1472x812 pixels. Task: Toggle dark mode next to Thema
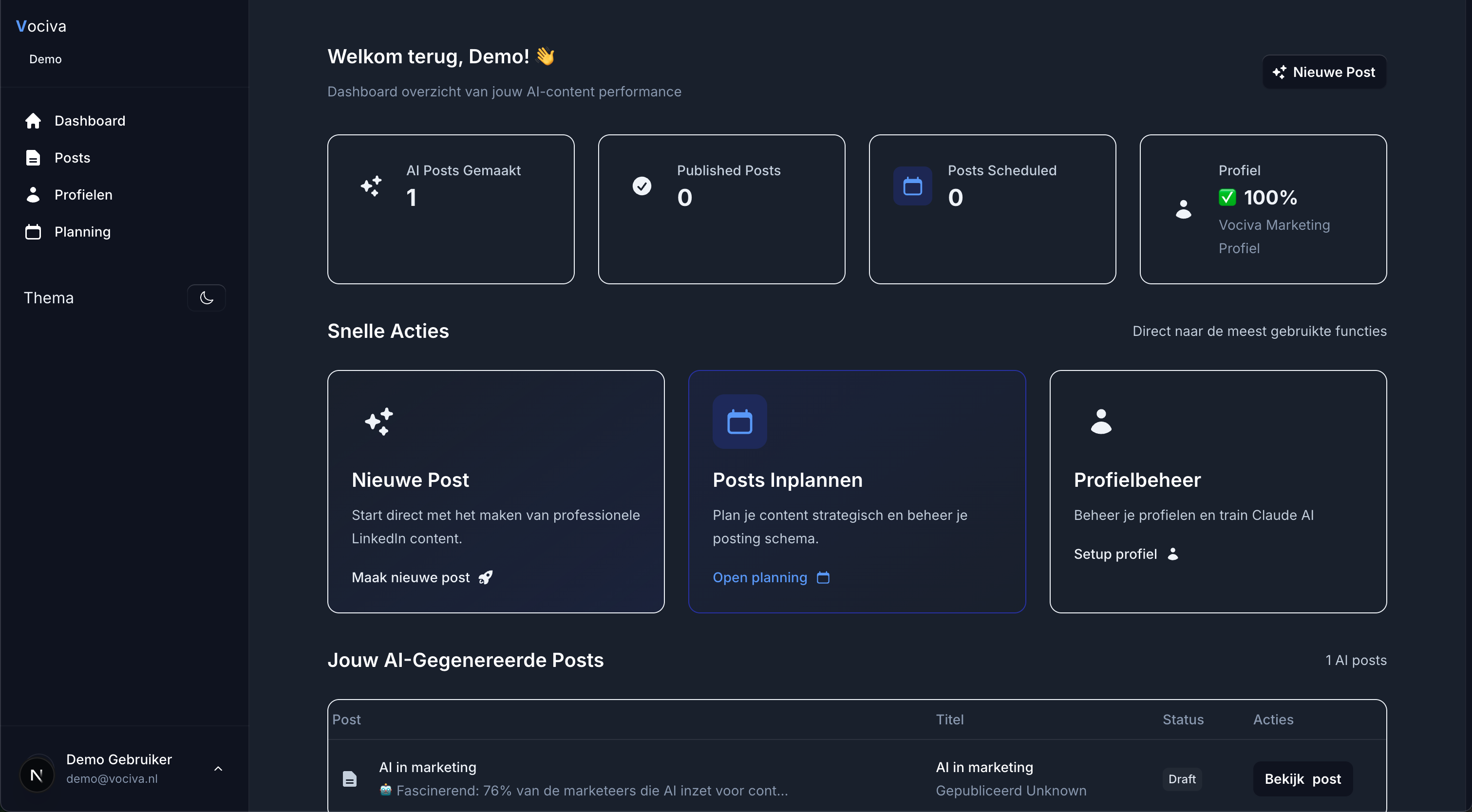pos(207,297)
